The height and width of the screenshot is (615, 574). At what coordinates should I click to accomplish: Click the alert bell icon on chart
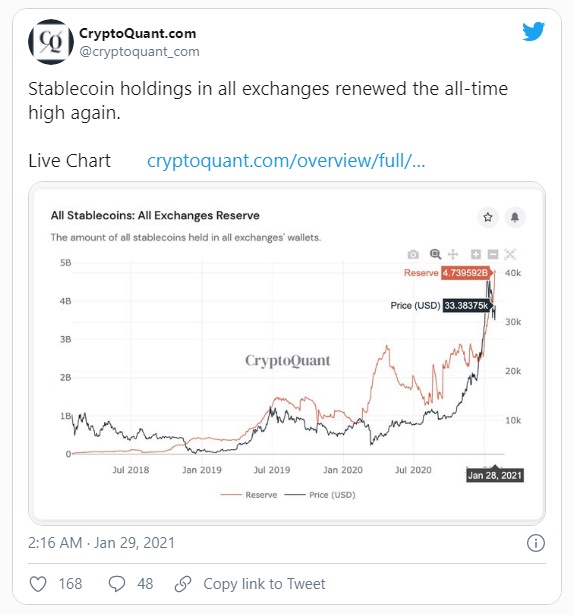tap(515, 217)
